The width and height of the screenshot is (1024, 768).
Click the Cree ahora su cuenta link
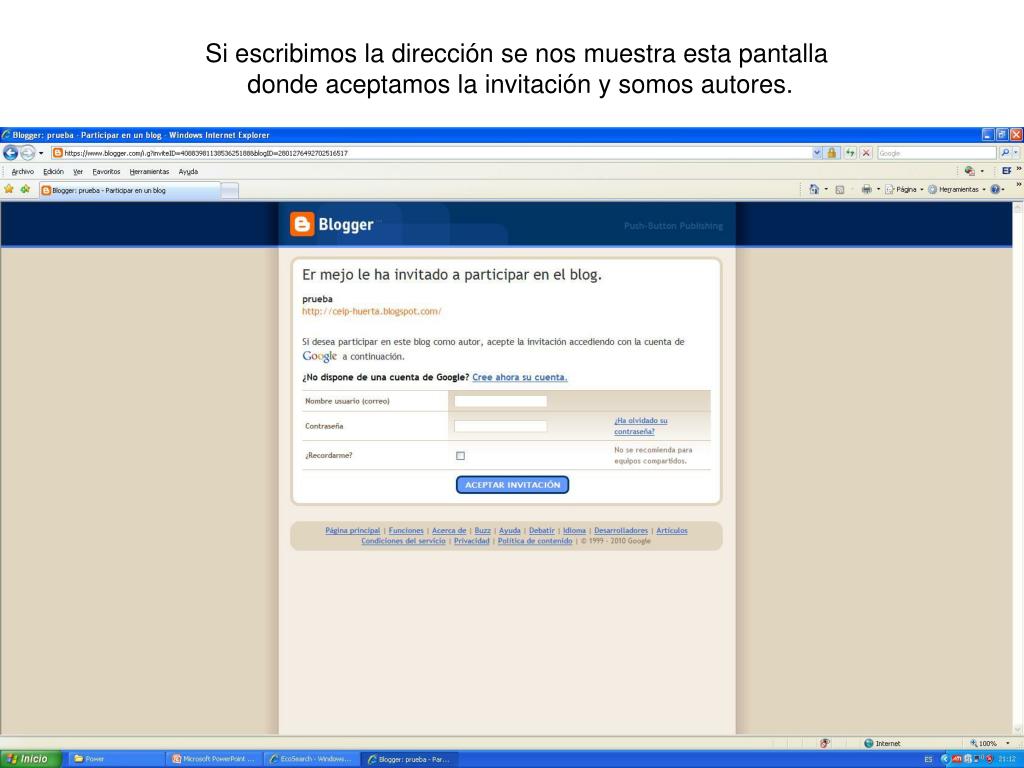(x=520, y=377)
